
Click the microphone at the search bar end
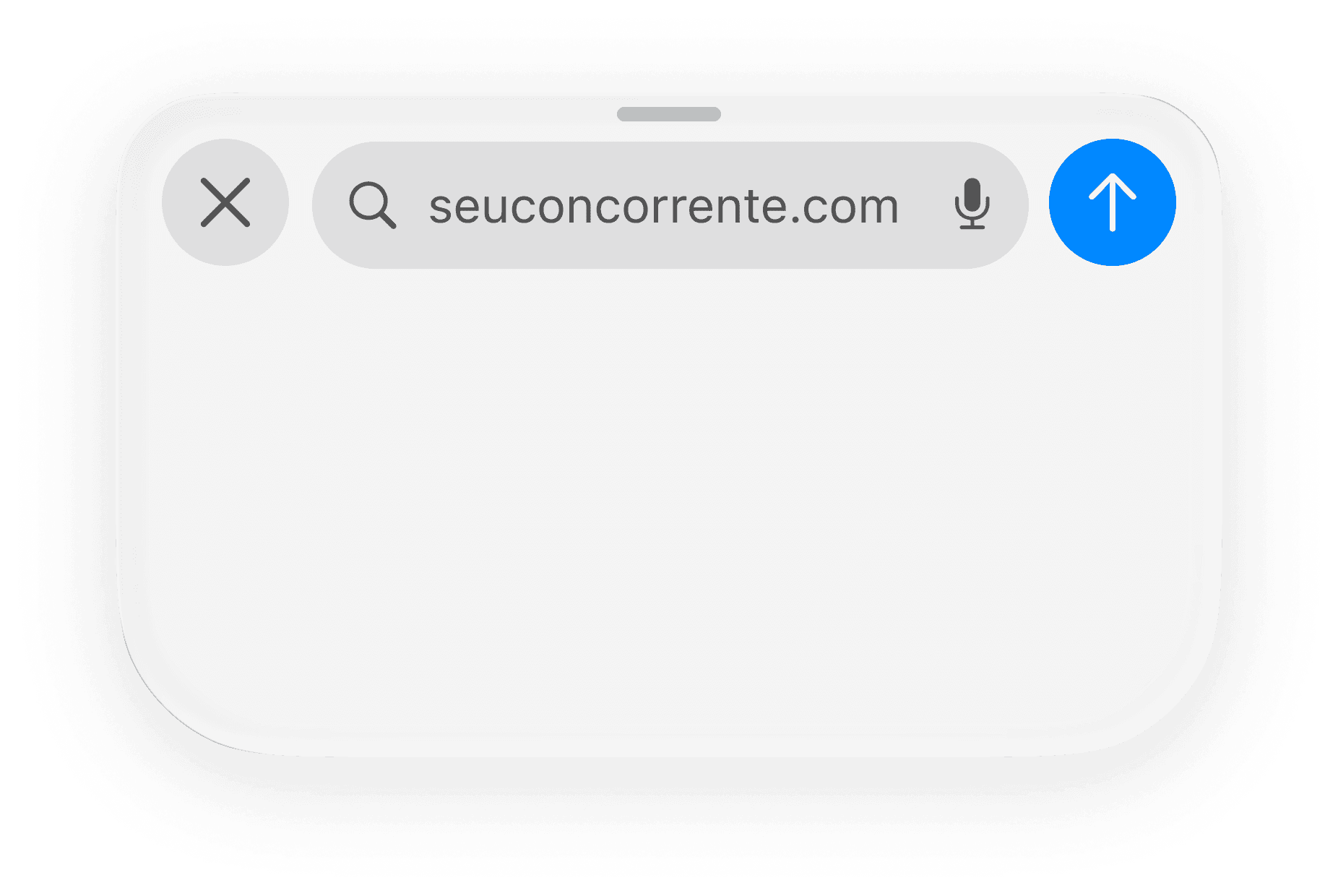click(x=972, y=204)
